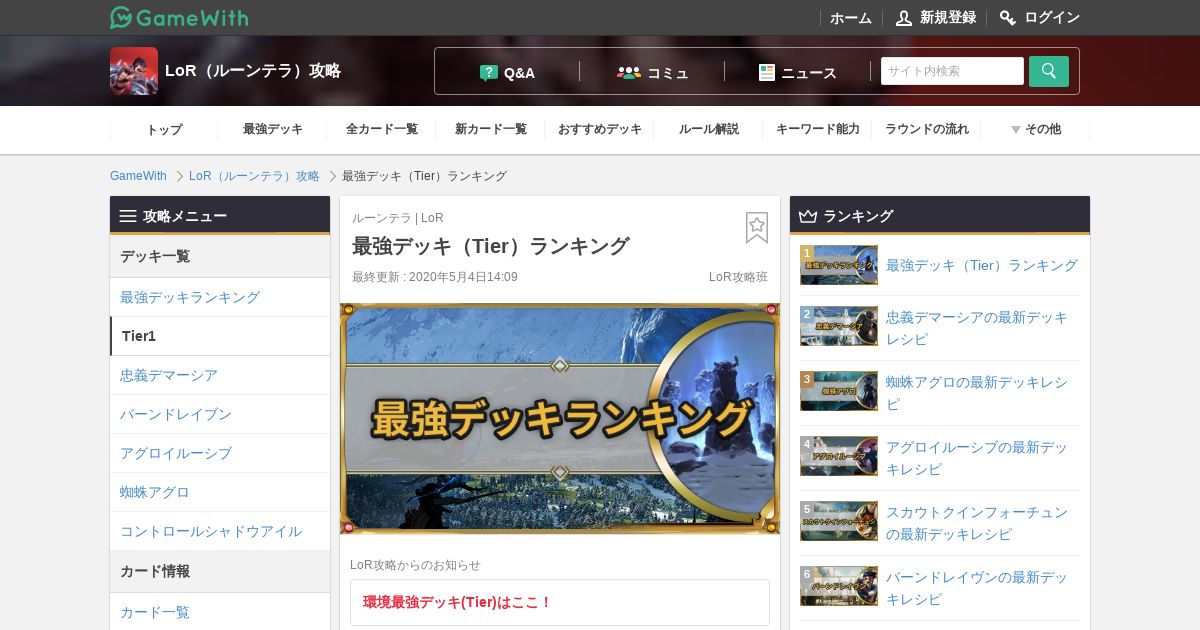Open ranking link バーンドレイヴンの最新デッキレシピ
The width and height of the screenshot is (1200, 630).
[x=977, y=588]
